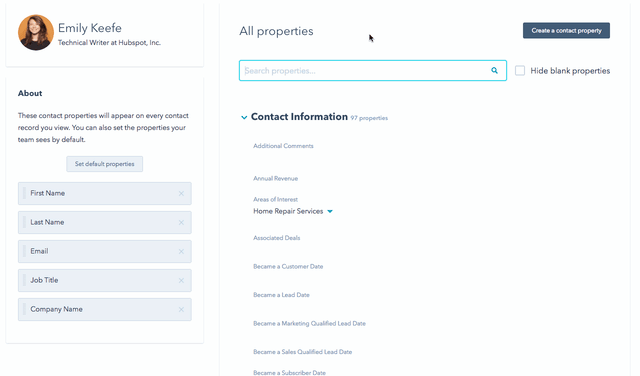Select the Became a Lead Date property
Image resolution: width=640 pixels, height=376 pixels.
point(281,295)
